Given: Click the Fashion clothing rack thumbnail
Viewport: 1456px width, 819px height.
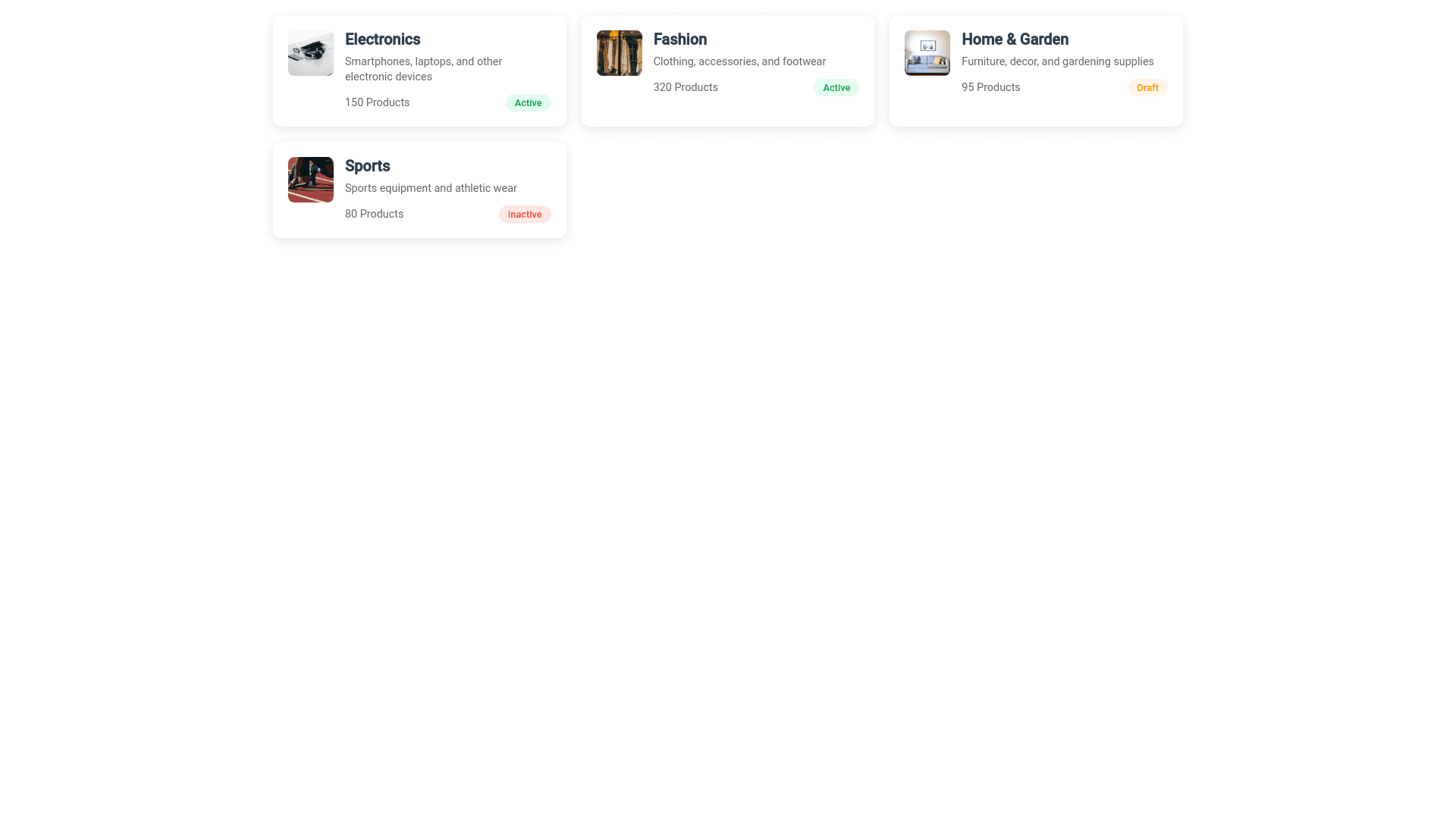Looking at the screenshot, I should pos(619,53).
